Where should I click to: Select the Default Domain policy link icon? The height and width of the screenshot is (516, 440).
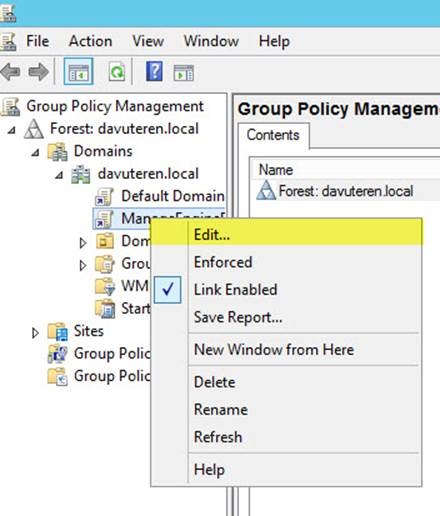[104, 196]
